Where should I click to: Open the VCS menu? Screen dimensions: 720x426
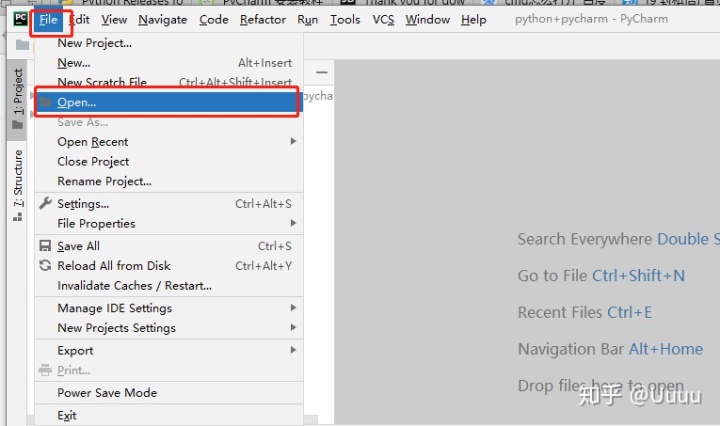pyautogui.click(x=383, y=20)
